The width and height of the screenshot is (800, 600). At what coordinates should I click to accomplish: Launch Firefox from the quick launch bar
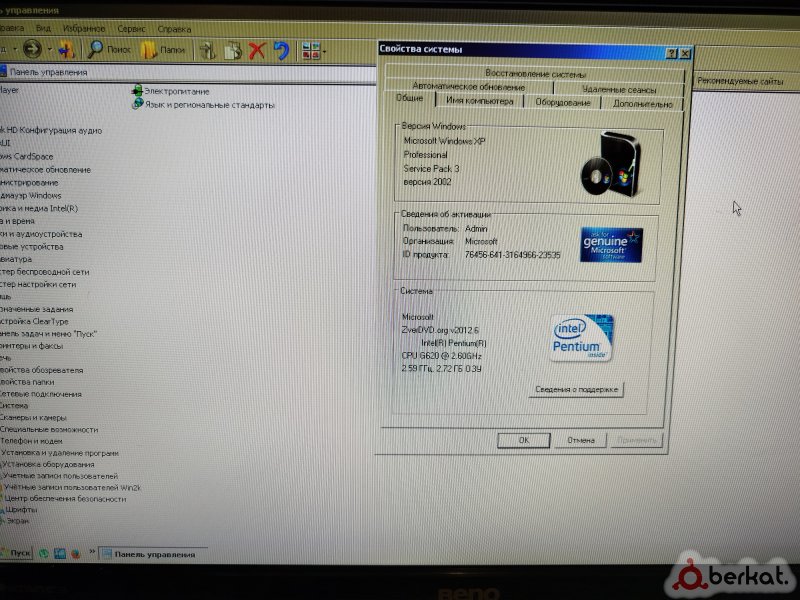76,553
